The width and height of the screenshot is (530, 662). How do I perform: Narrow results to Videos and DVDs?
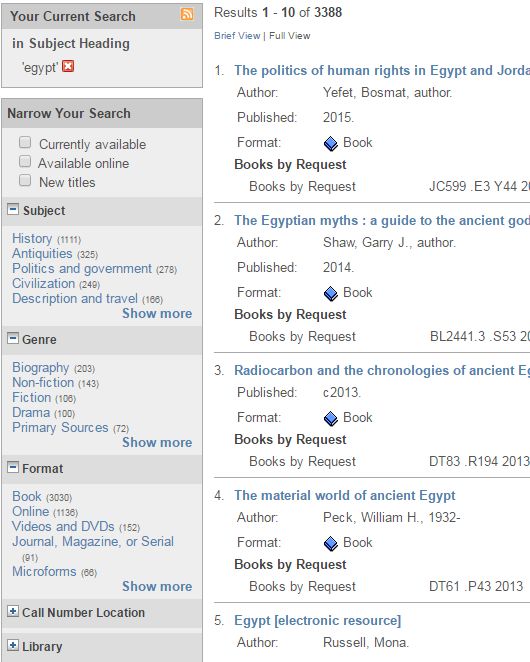(x=63, y=526)
